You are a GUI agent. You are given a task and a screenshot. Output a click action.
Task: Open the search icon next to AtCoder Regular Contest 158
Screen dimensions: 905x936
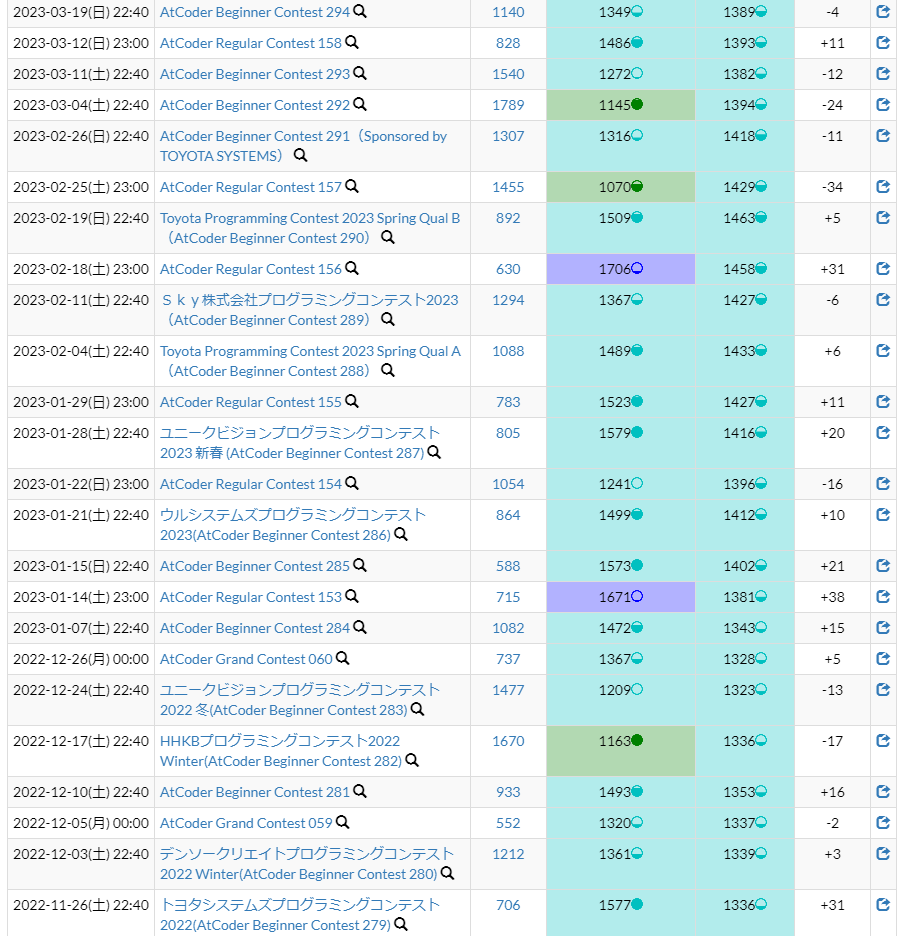[x=350, y=42]
